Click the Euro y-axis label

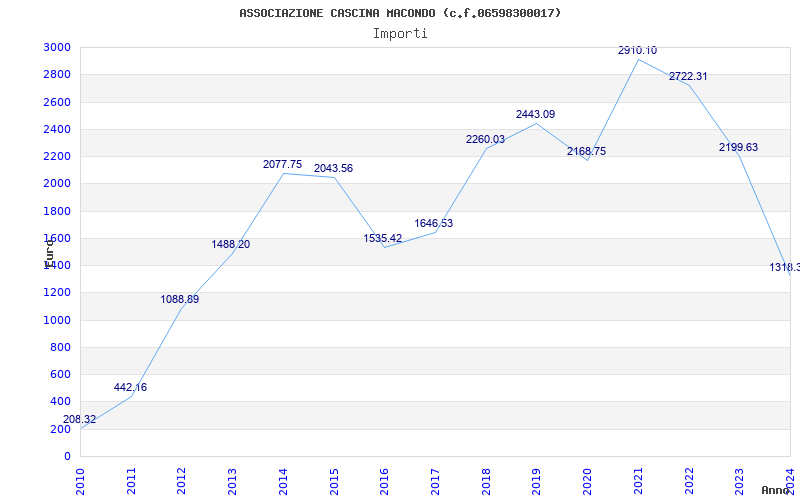click(x=48, y=254)
